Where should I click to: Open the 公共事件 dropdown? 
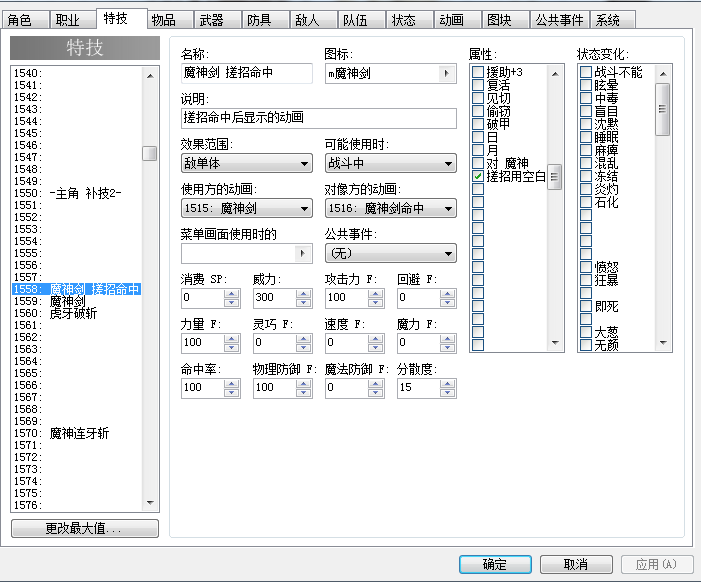(391, 253)
